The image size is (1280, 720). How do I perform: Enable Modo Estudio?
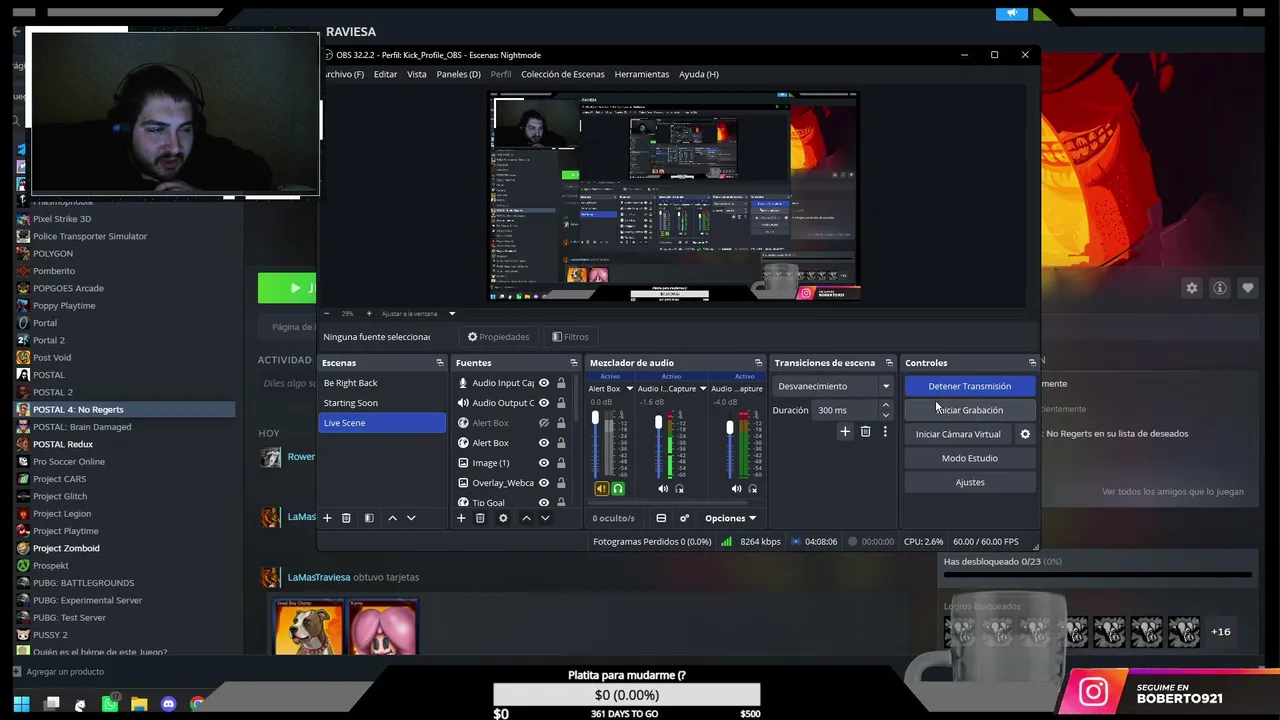click(970, 458)
